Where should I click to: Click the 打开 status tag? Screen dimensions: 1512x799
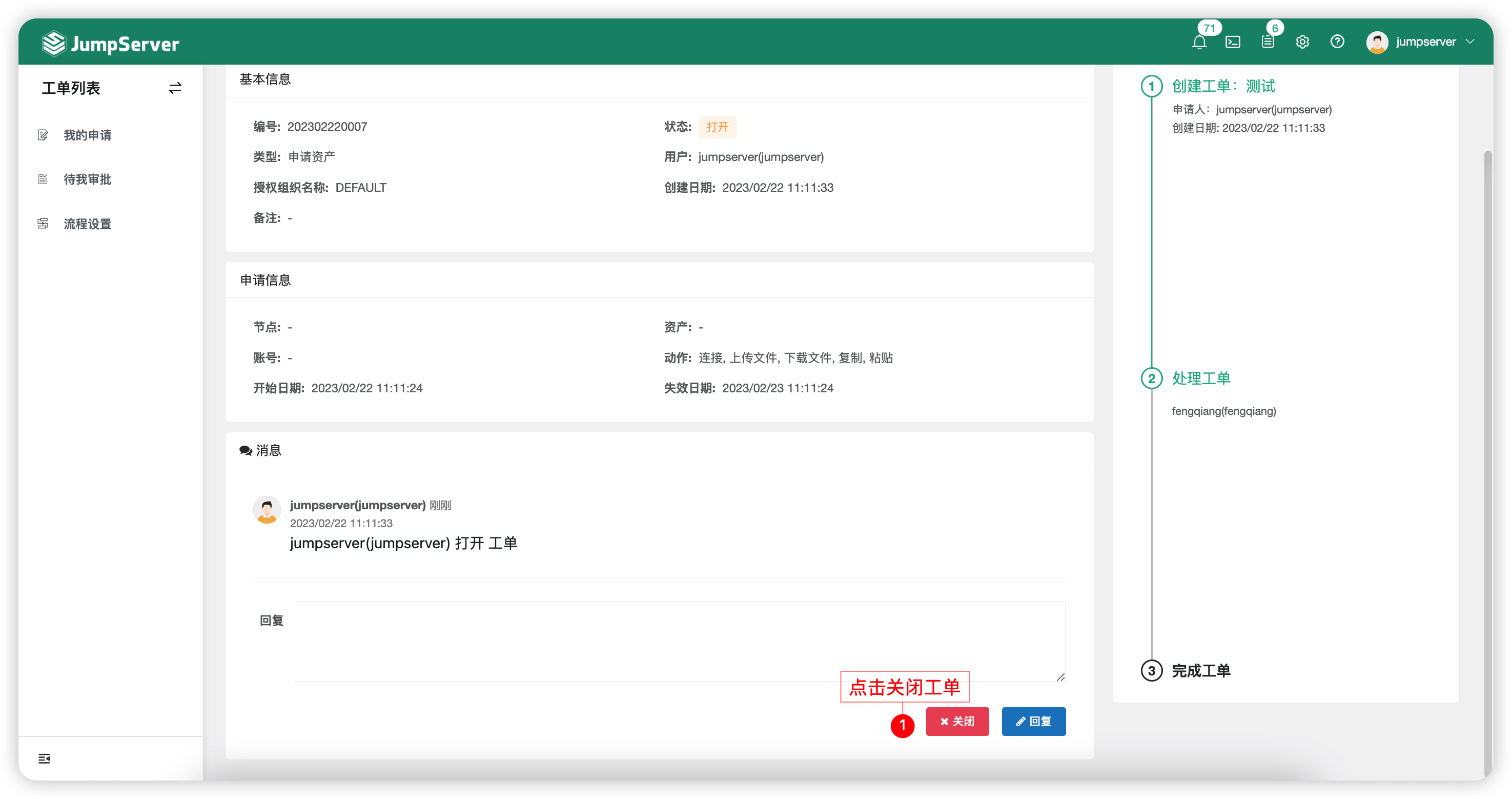point(717,127)
